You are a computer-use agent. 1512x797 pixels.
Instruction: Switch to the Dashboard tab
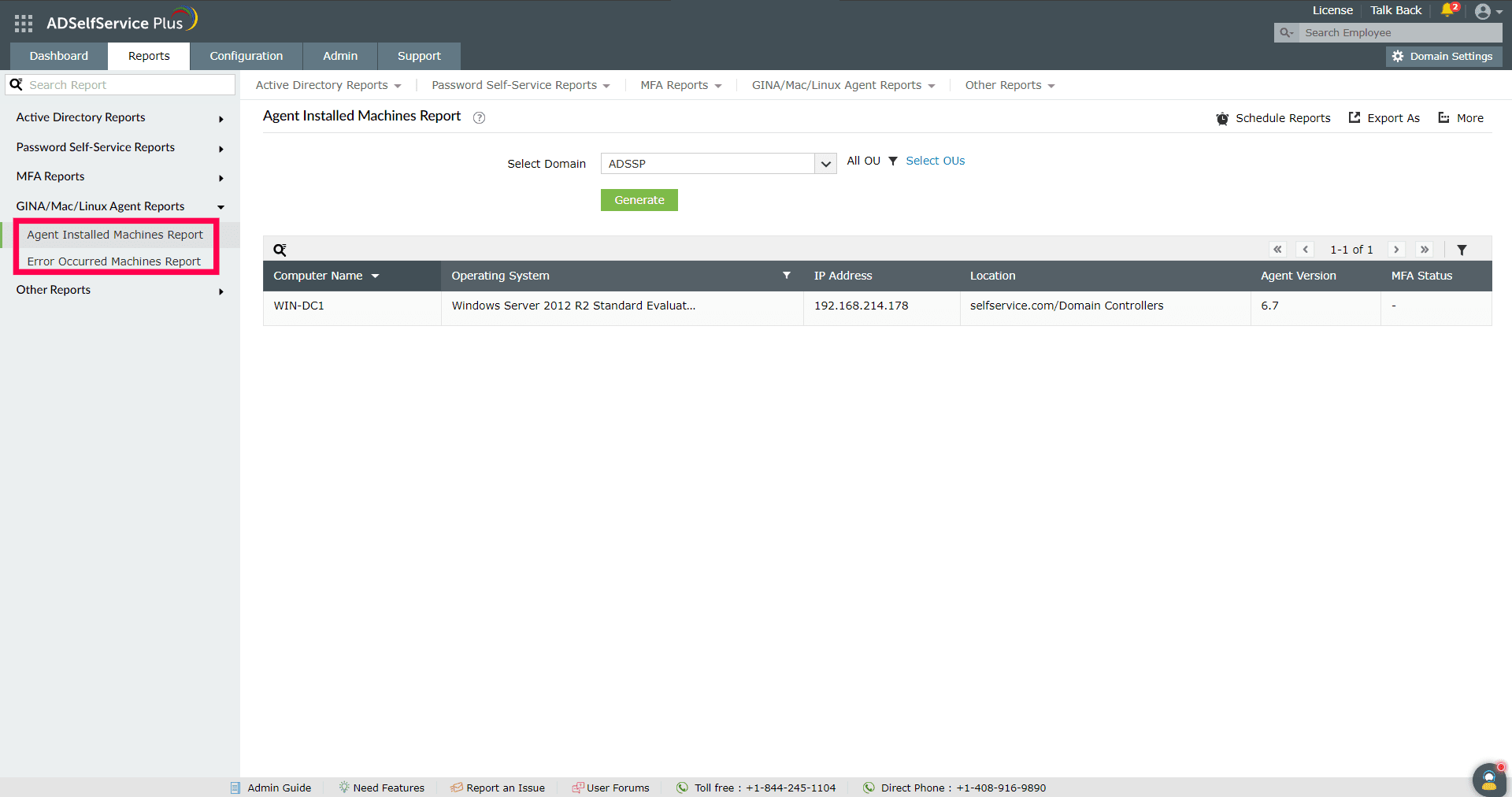point(59,56)
